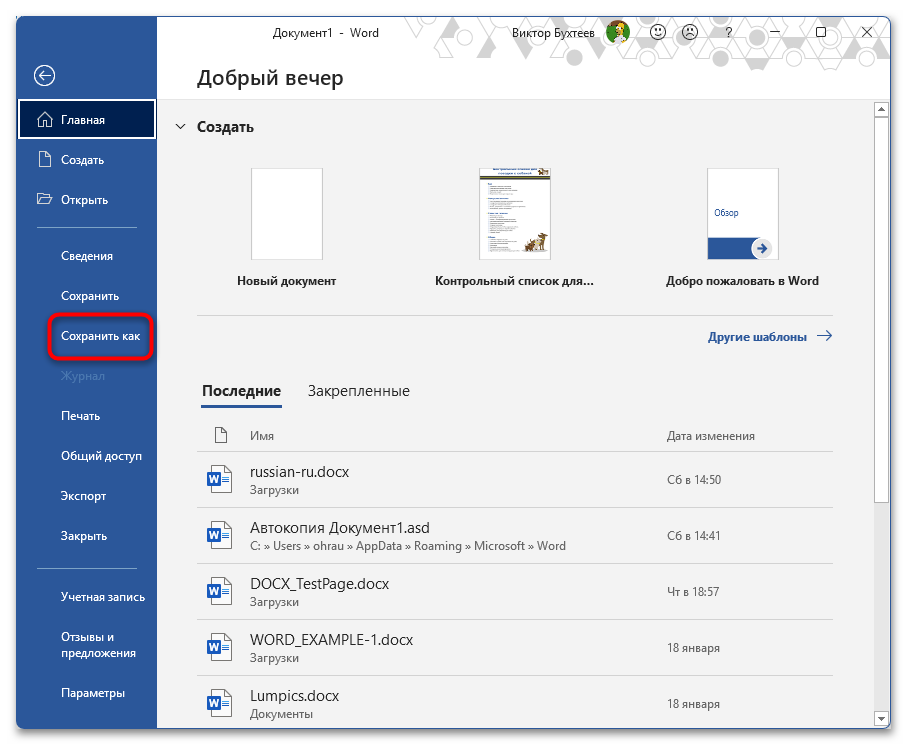Viewport: 907px width, 745px height.
Task: Switch to the Закрепленные tab
Action: tap(358, 391)
